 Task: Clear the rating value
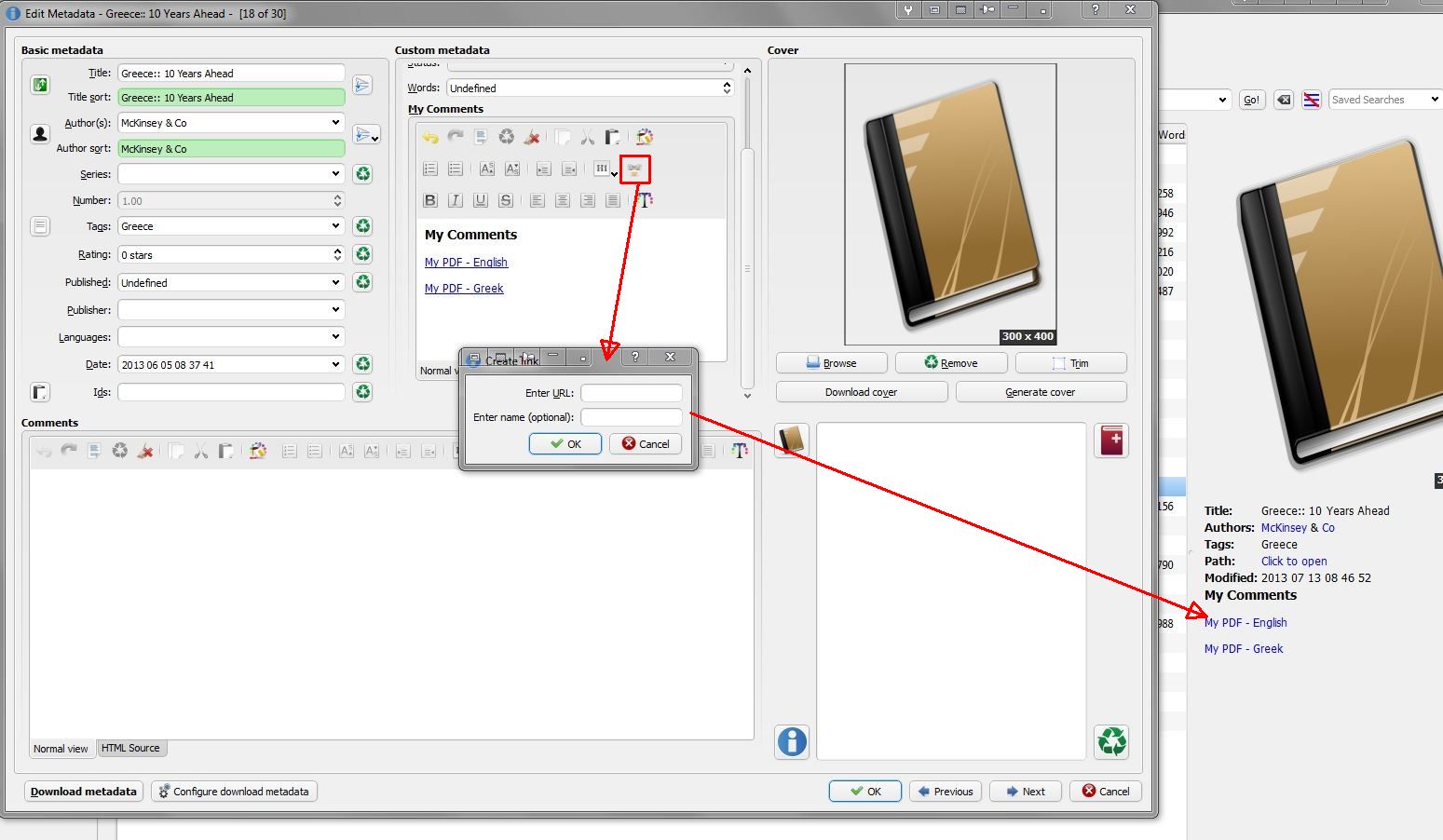(x=362, y=254)
